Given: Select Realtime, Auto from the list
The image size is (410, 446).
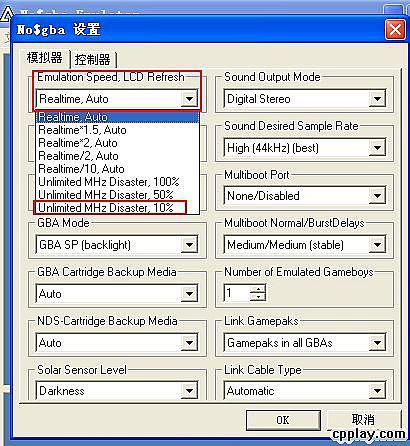Looking at the screenshot, I should pyautogui.click(x=117, y=117).
